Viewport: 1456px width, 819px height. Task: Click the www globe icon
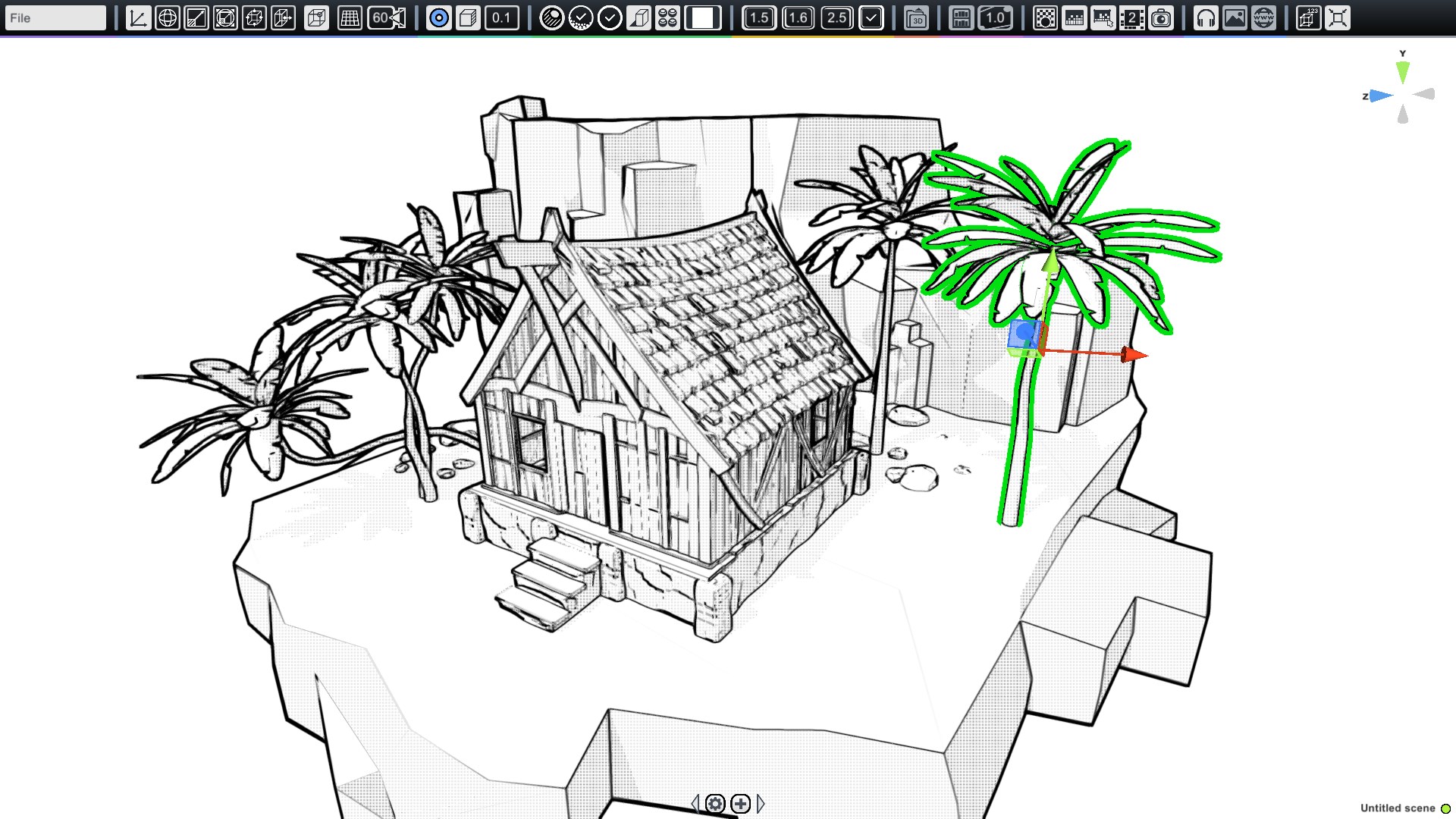pyautogui.click(x=1263, y=18)
